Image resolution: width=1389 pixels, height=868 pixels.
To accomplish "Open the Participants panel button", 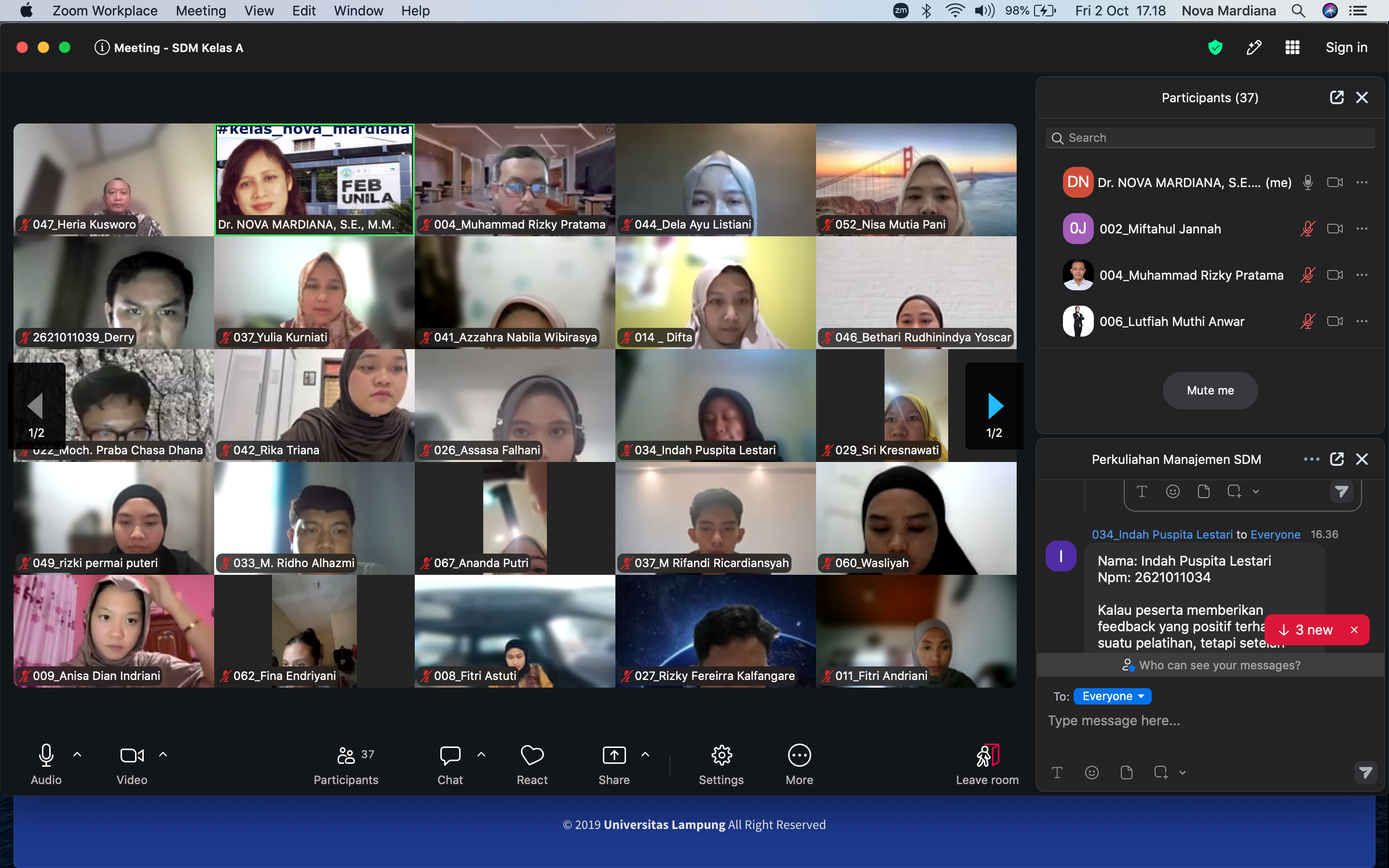I will pos(346,764).
